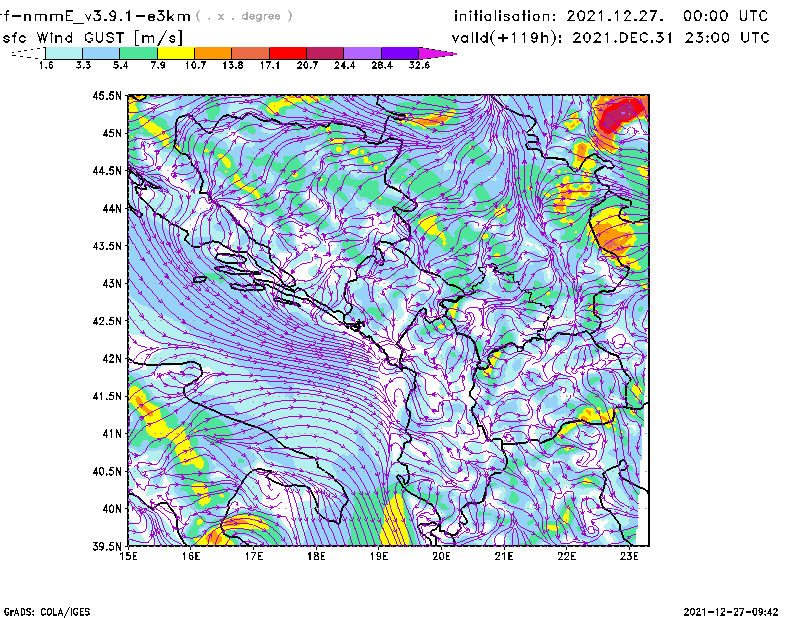
Task: Click the 40.5N latitude label
Action: point(107,471)
